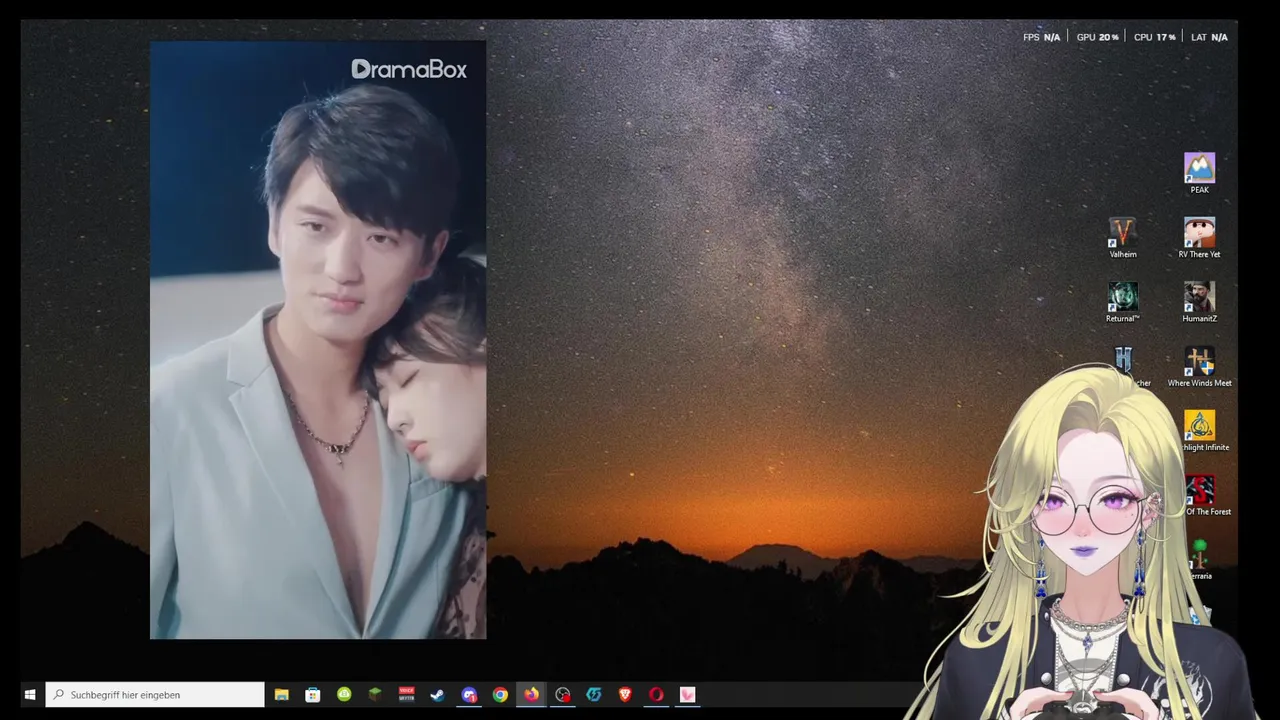Launch Valheim from the desktop
This screenshot has width=1280, height=720.
[1123, 238]
